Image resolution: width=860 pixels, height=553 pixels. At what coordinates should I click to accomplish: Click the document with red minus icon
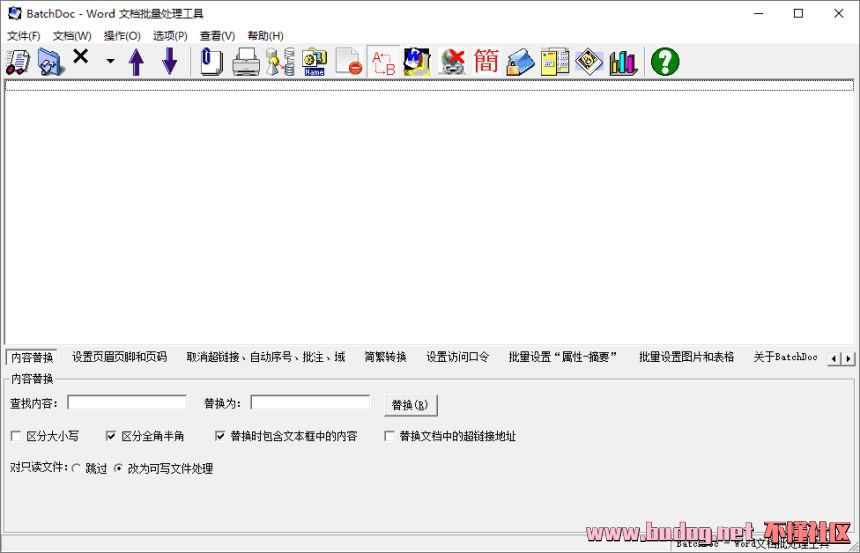point(349,61)
